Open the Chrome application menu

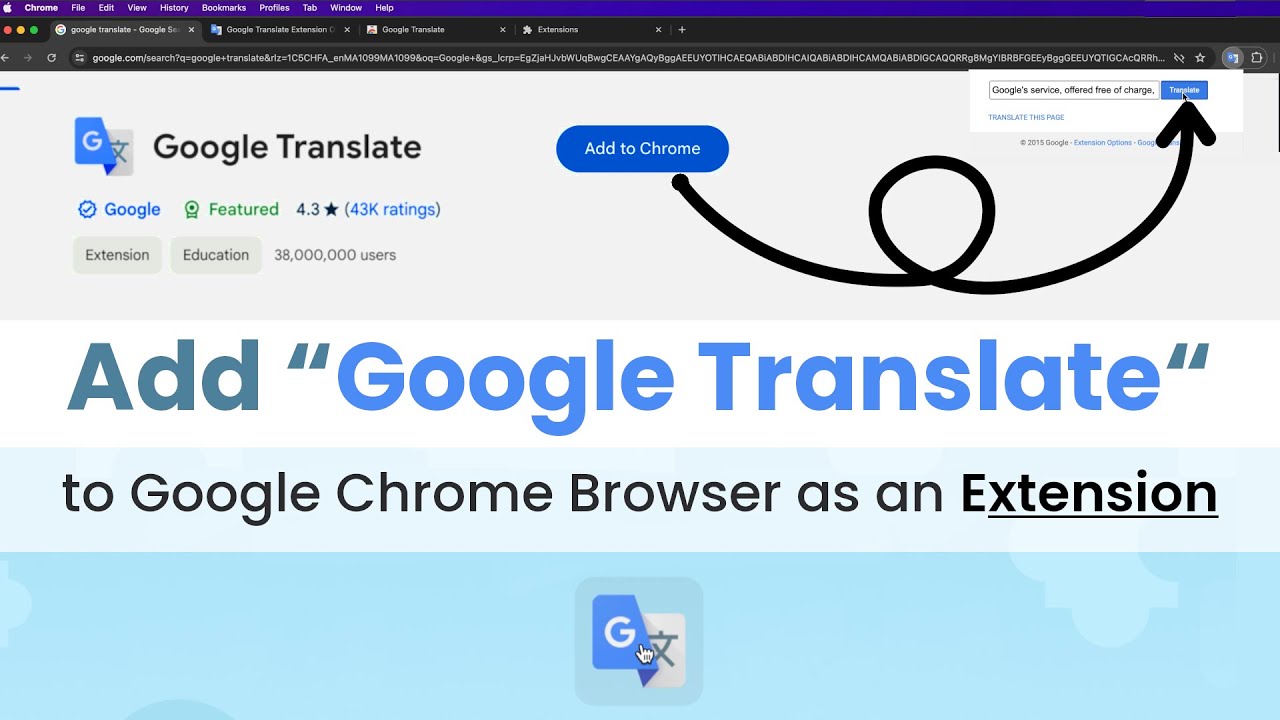pyautogui.click(x=41, y=8)
